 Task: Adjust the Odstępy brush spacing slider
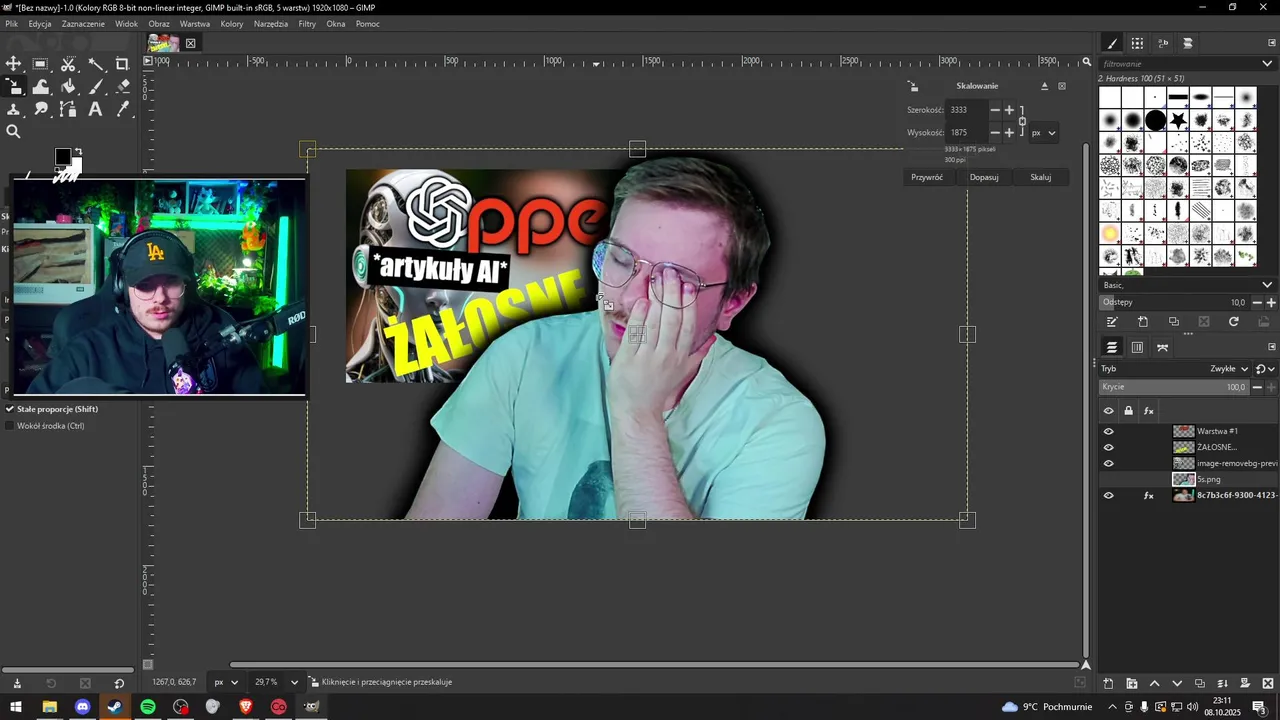(1174, 302)
